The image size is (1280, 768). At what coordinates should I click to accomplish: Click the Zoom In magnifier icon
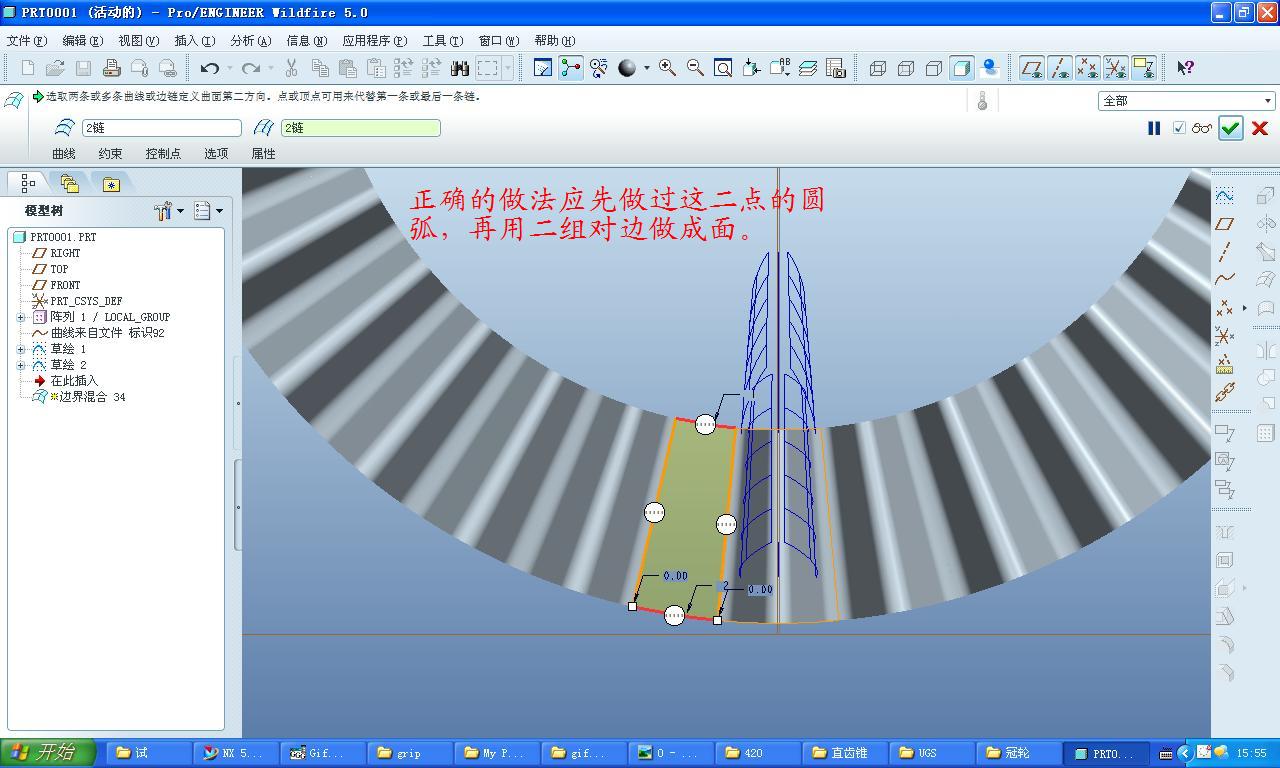[x=667, y=68]
